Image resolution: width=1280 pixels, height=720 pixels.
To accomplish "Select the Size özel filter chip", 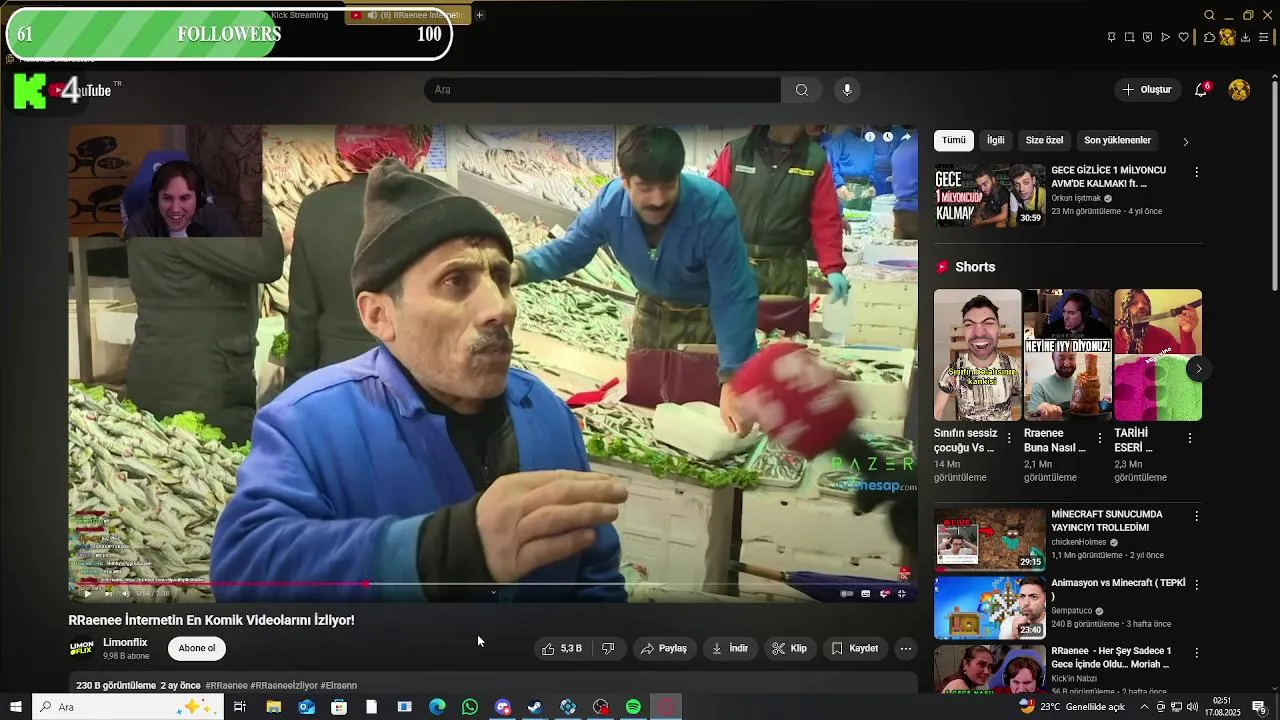I will [1044, 141].
